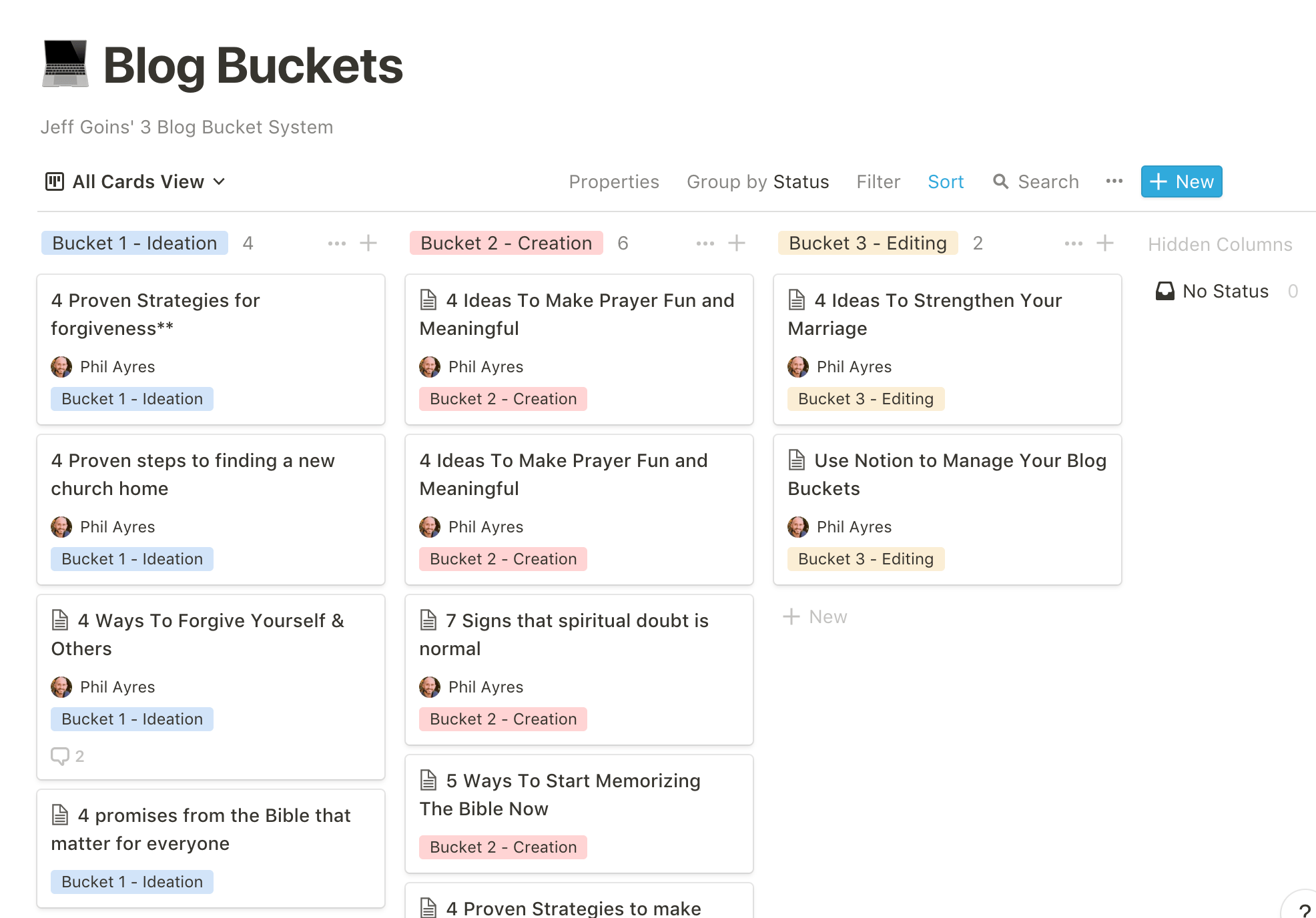Add card using Bucket 3 - Editing plus icon
Viewport: 1316px width, 918px height.
tap(1104, 243)
